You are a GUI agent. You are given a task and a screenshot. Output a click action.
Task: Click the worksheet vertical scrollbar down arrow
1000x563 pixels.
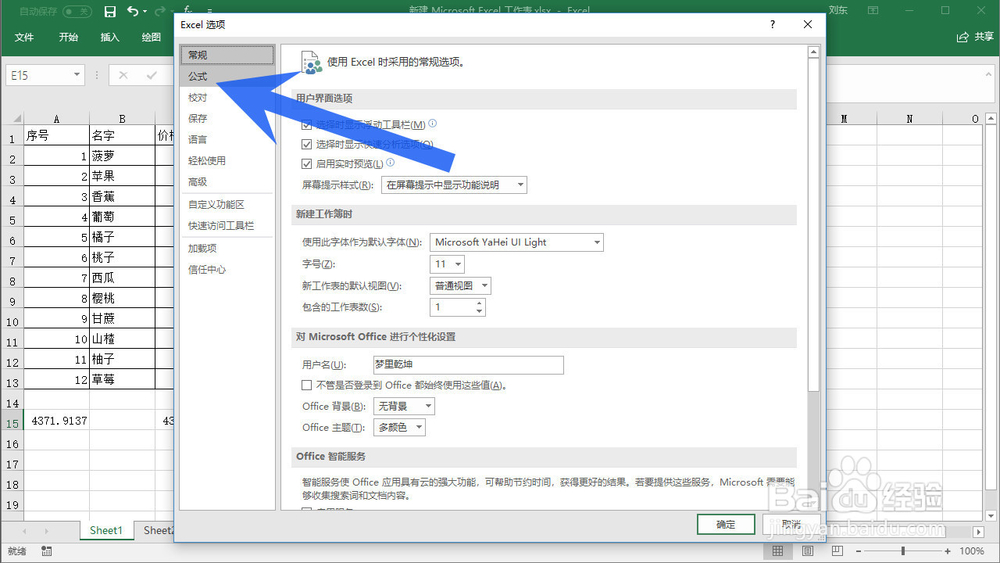tap(990, 516)
